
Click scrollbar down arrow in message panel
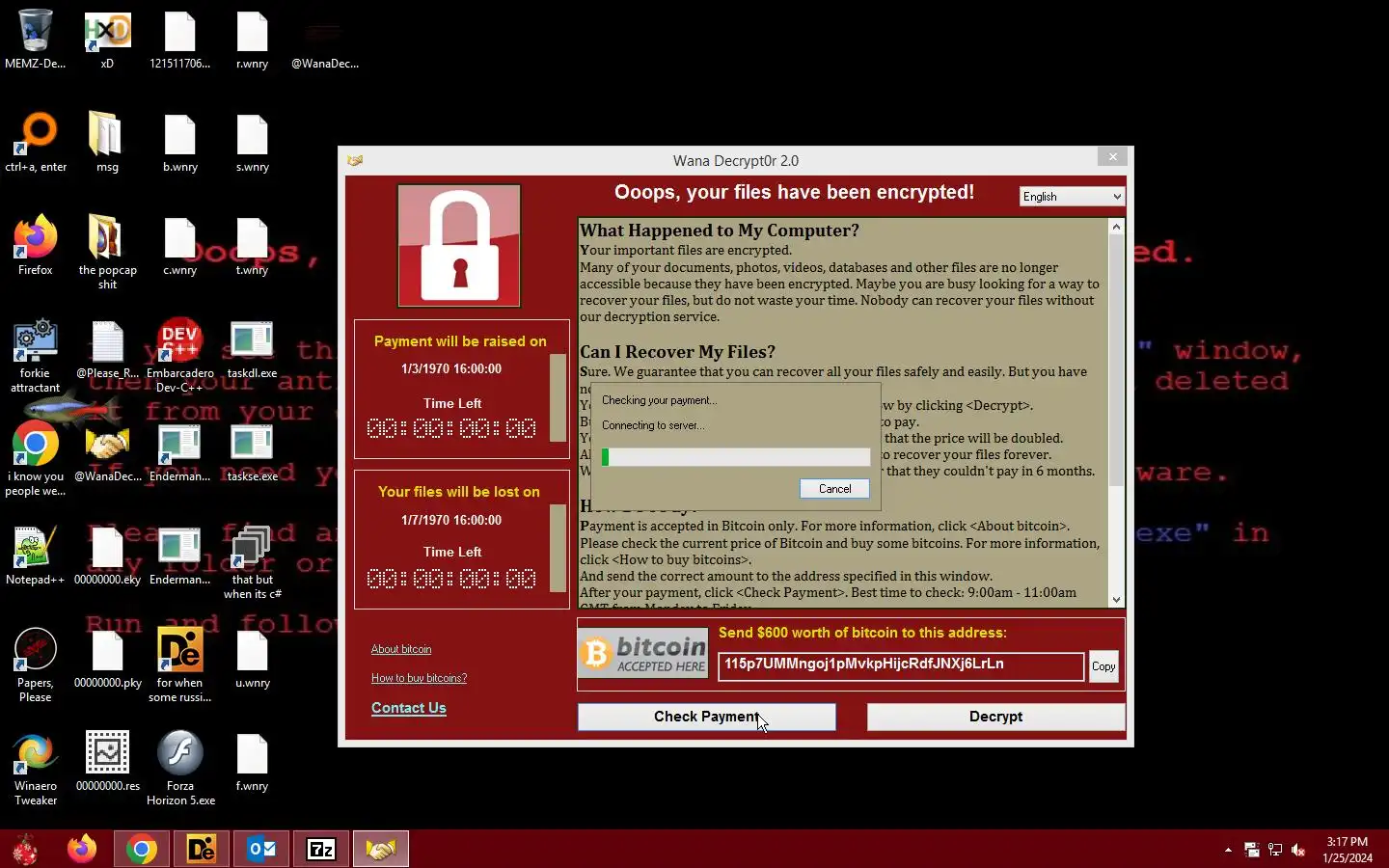pyautogui.click(x=1116, y=599)
